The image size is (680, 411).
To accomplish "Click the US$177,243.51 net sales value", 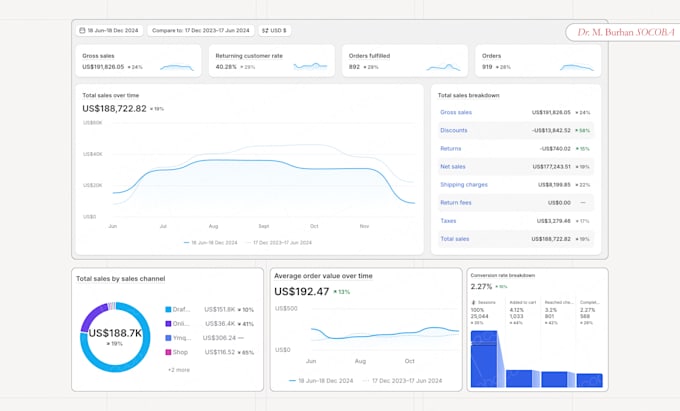I will click(552, 166).
